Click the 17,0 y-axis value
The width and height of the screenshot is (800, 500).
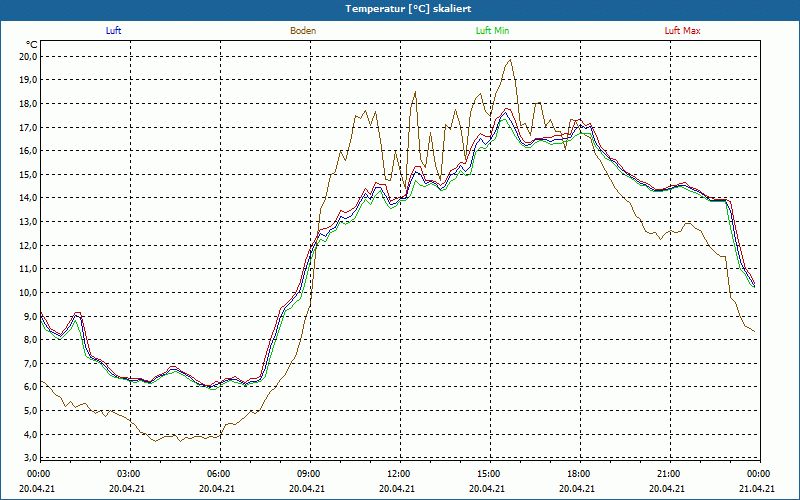point(29,127)
